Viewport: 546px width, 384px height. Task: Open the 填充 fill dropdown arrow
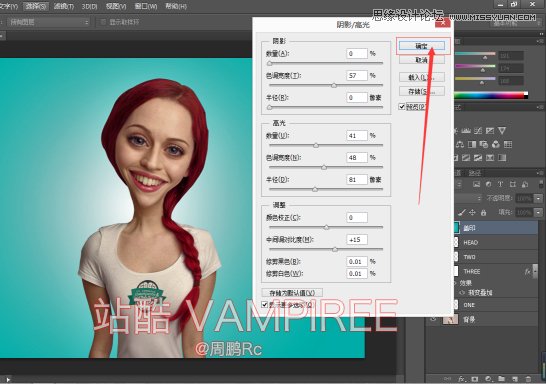539,212
